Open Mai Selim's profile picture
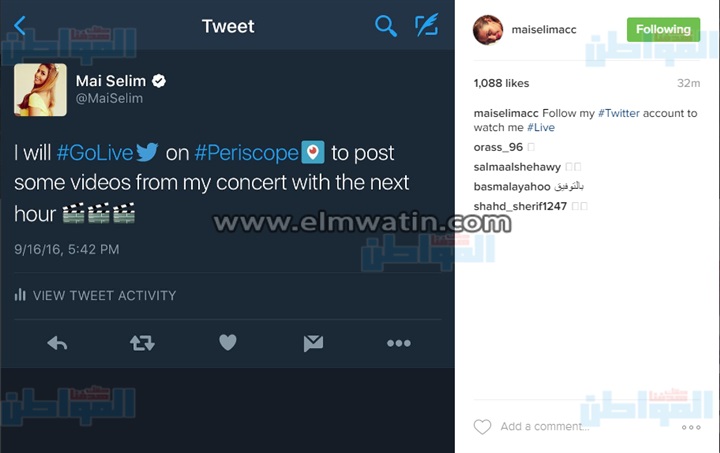 40,89
